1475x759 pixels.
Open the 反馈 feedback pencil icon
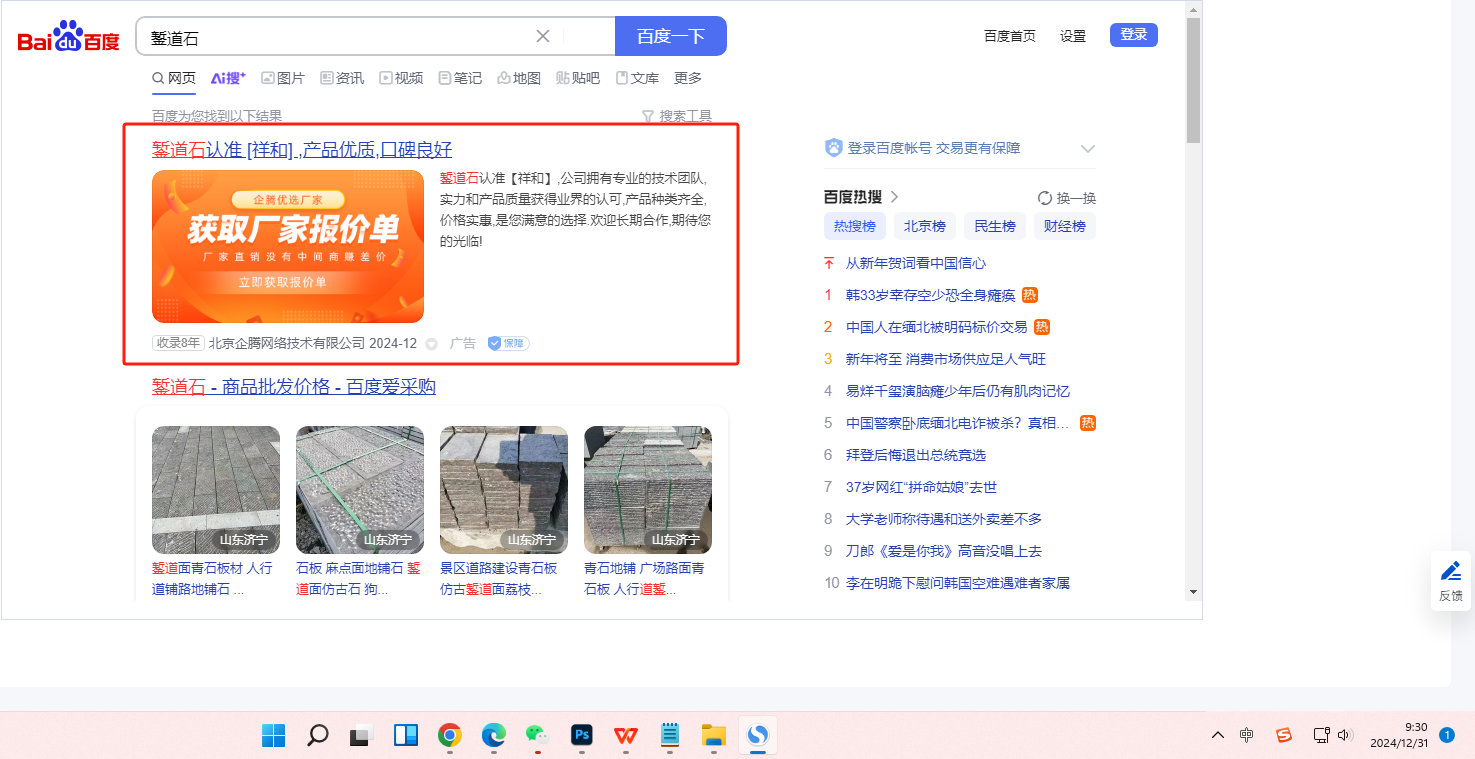click(x=1450, y=572)
